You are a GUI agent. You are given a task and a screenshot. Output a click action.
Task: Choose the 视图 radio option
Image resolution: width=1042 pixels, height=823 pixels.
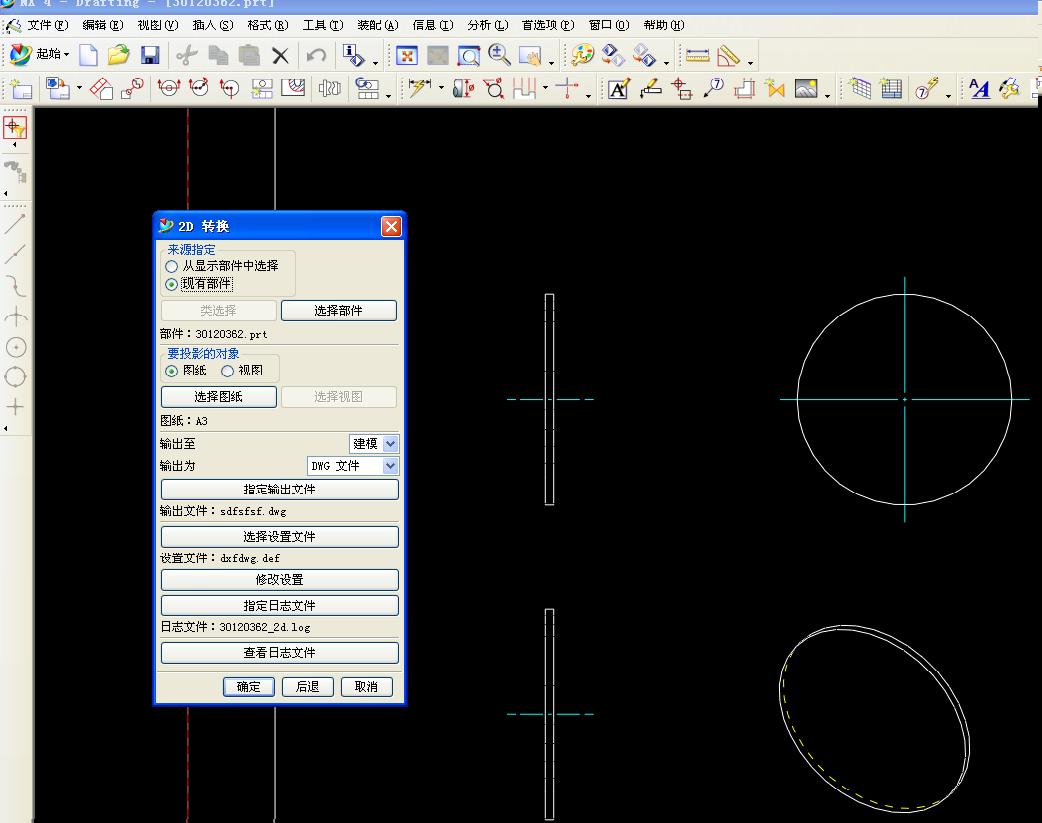tap(228, 371)
